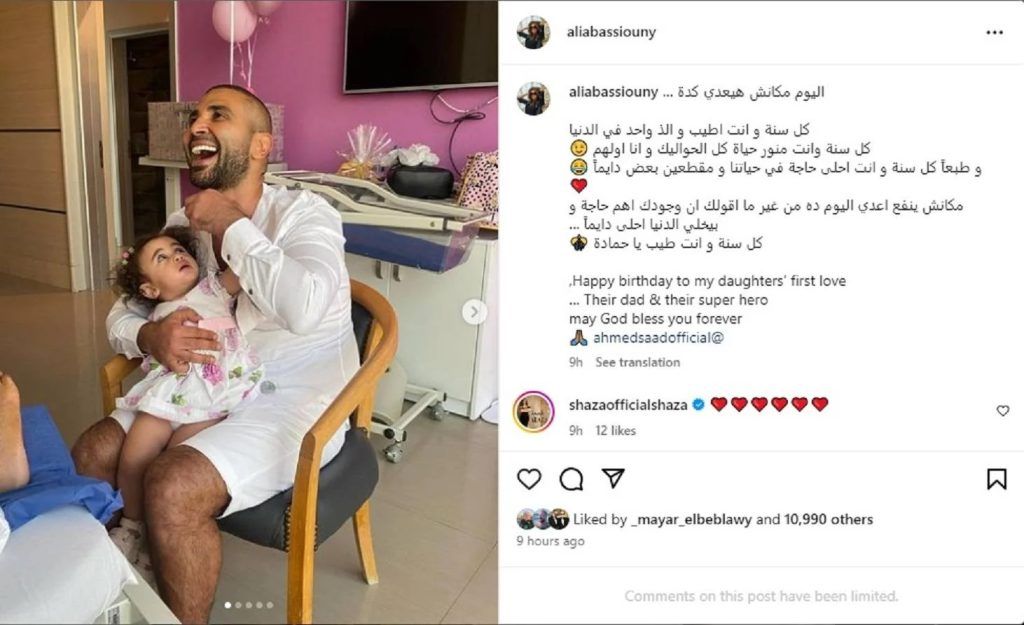Click liker avatars next to Liked by
The height and width of the screenshot is (625, 1024).
coord(543,519)
